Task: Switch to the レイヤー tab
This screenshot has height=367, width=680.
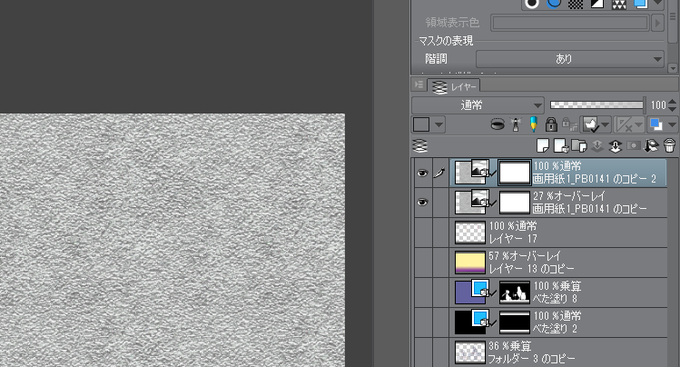Action: click(454, 86)
